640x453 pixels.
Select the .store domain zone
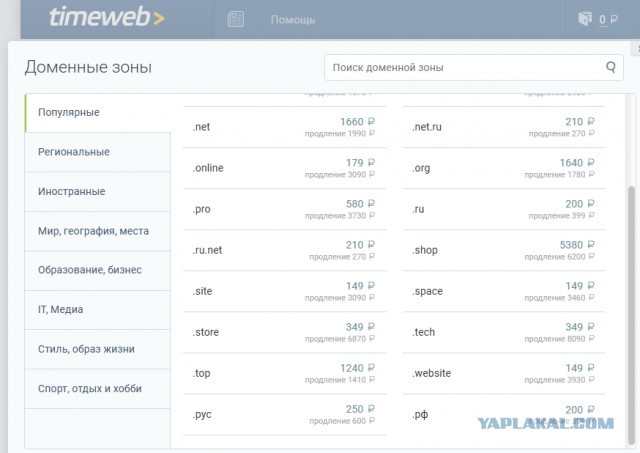[284, 333]
